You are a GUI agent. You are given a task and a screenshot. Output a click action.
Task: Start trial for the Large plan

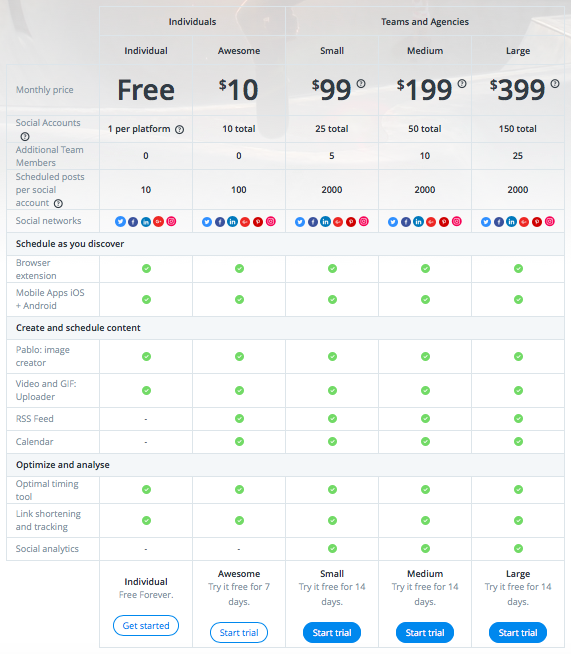(518, 633)
